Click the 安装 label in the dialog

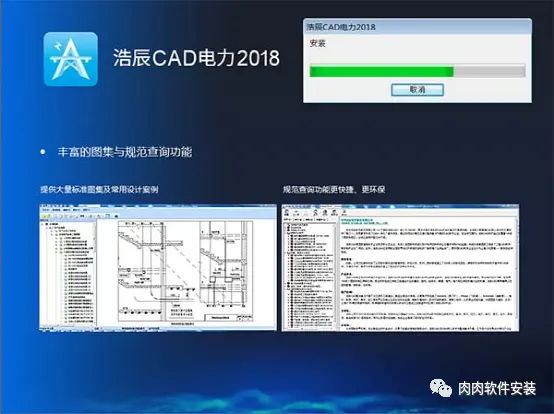click(x=317, y=43)
